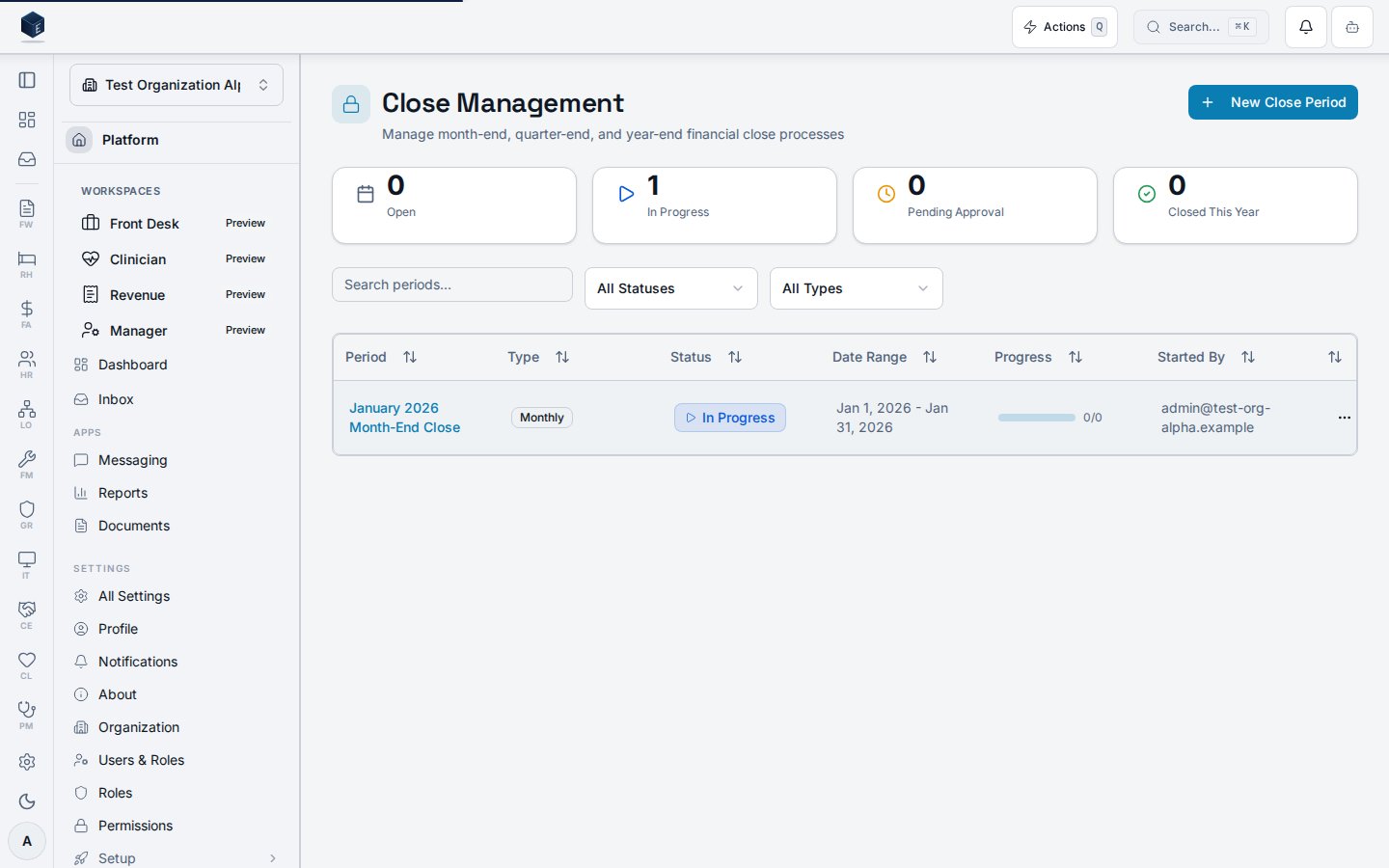
Task: Open the Actions quick menu
Action: point(1065,27)
